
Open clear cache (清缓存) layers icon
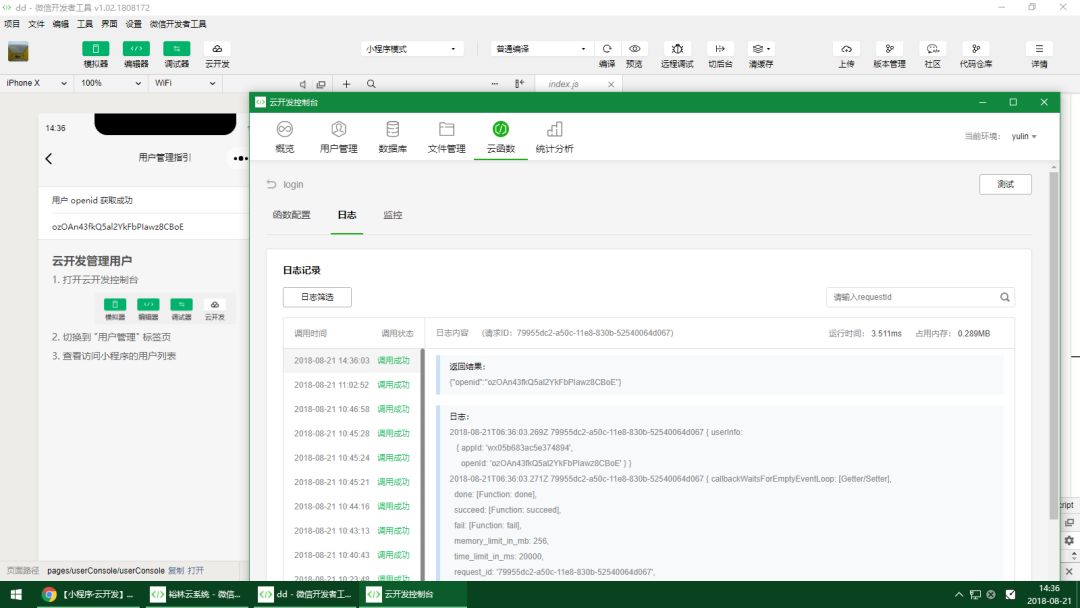[x=761, y=49]
